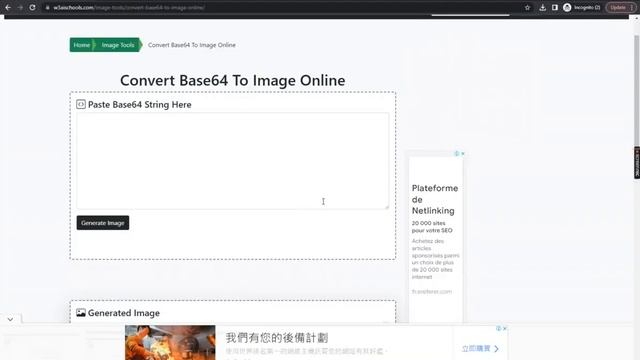The width and height of the screenshot is (640, 360).
Task: Click the Update button in Chrome toolbar
Action: tap(618, 7)
